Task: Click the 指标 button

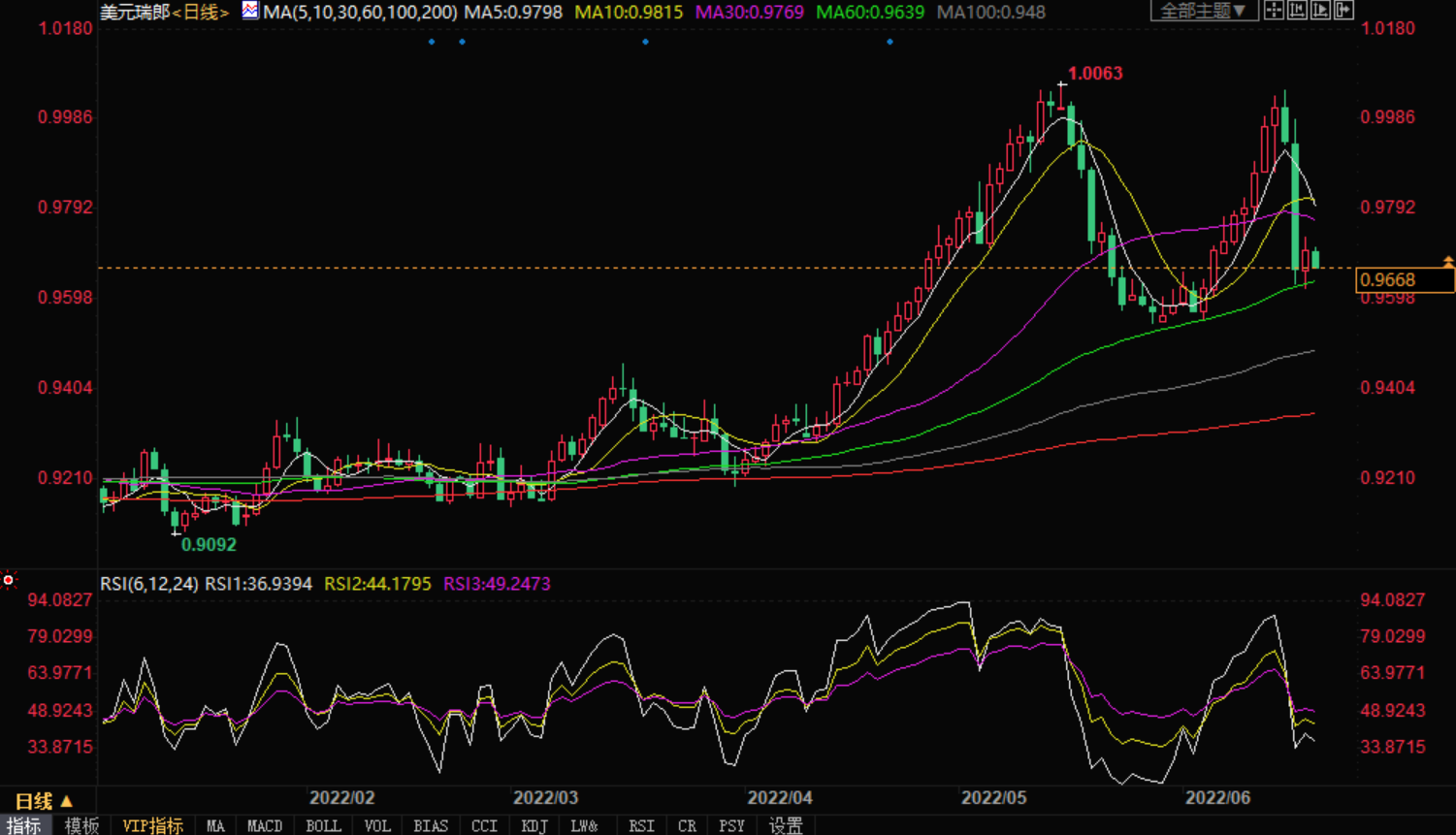Action: 24,825
